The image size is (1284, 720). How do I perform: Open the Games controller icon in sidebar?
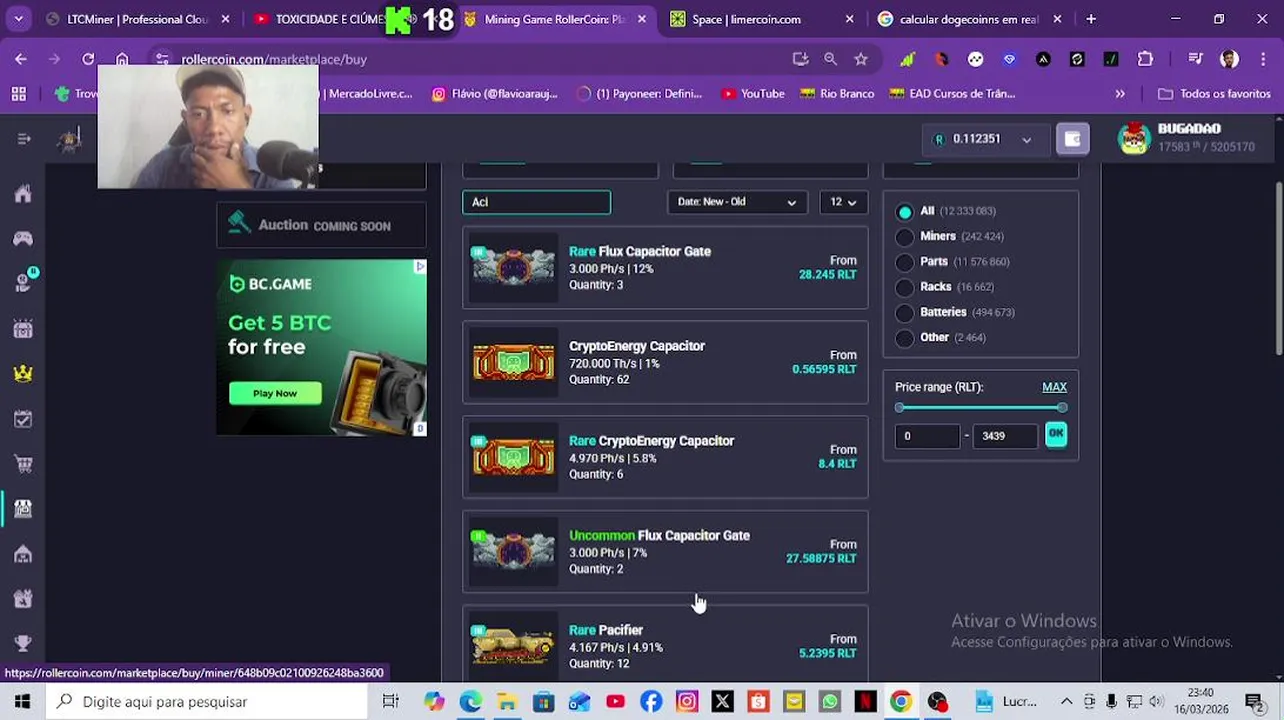tap(23, 238)
